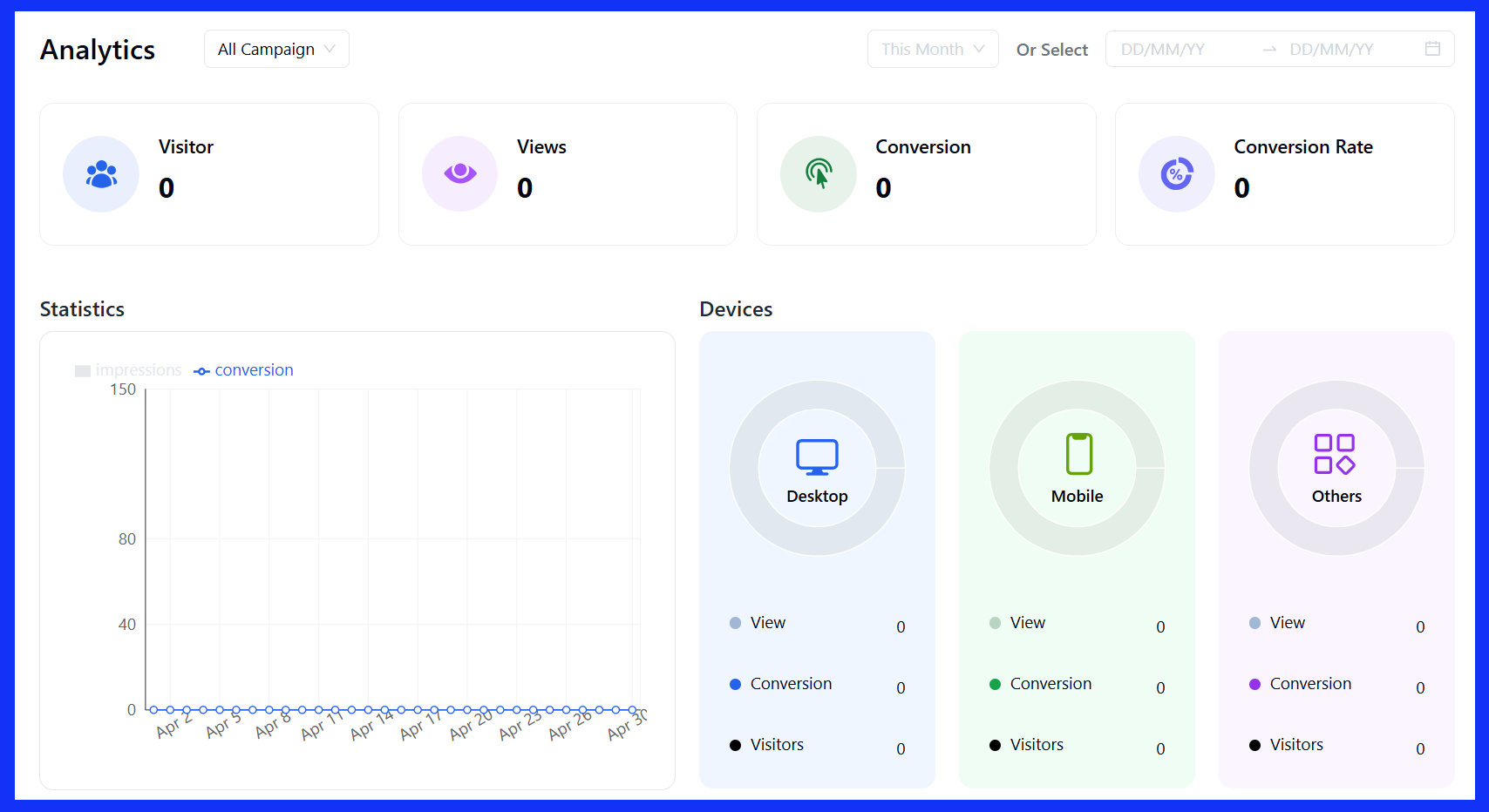
Task: Click the Or Select label
Action: pos(1052,50)
